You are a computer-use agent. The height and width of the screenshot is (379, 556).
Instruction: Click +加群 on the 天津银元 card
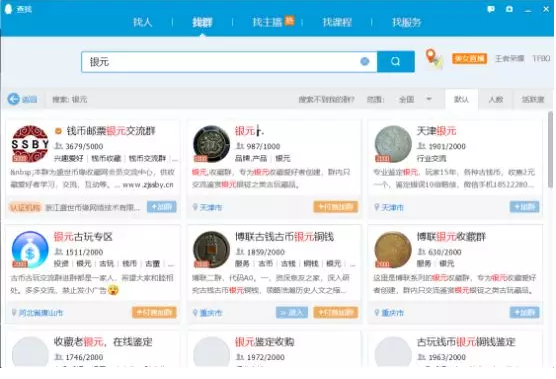click(524, 207)
